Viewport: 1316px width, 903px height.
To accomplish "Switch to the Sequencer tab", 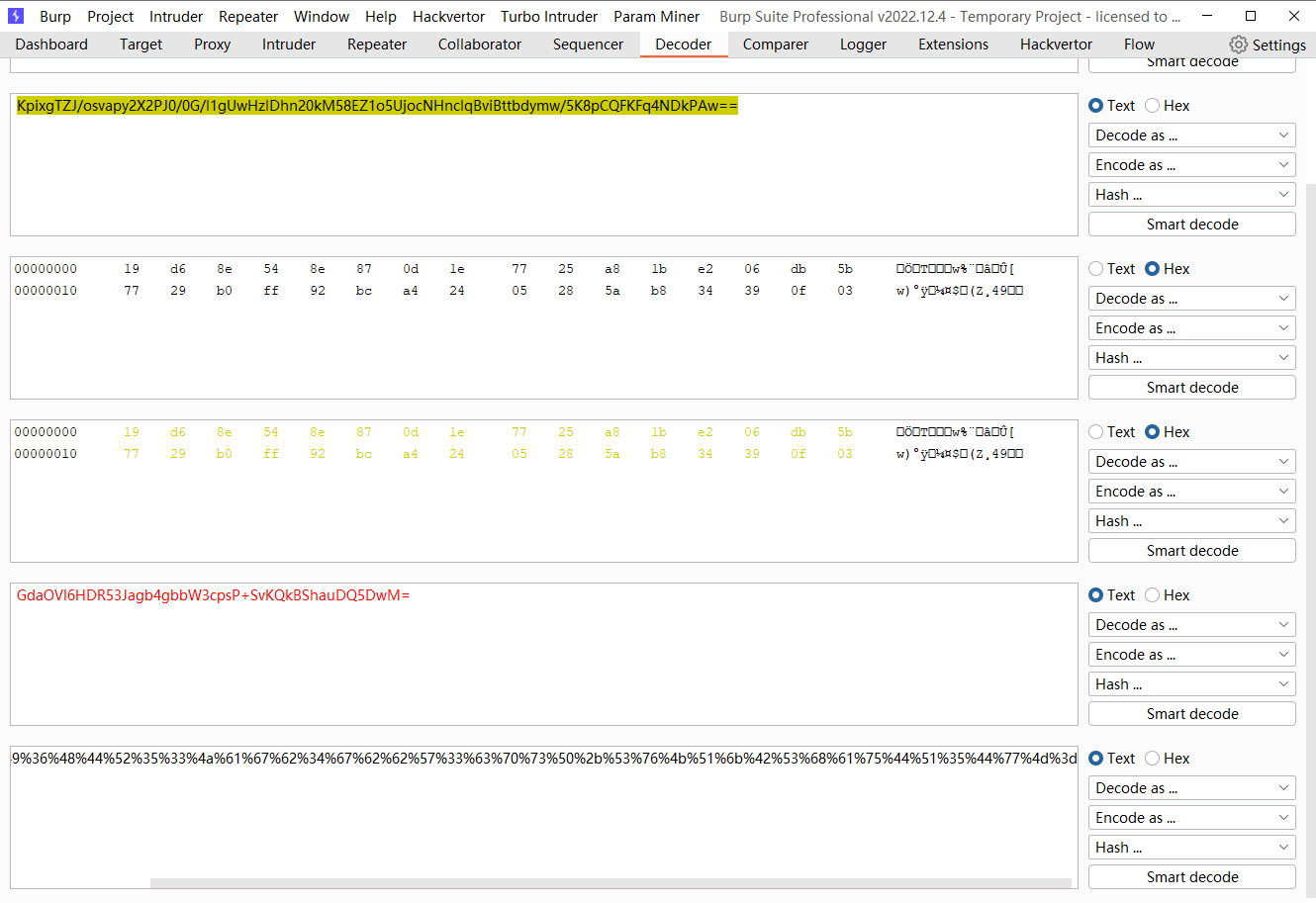I will tap(588, 45).
